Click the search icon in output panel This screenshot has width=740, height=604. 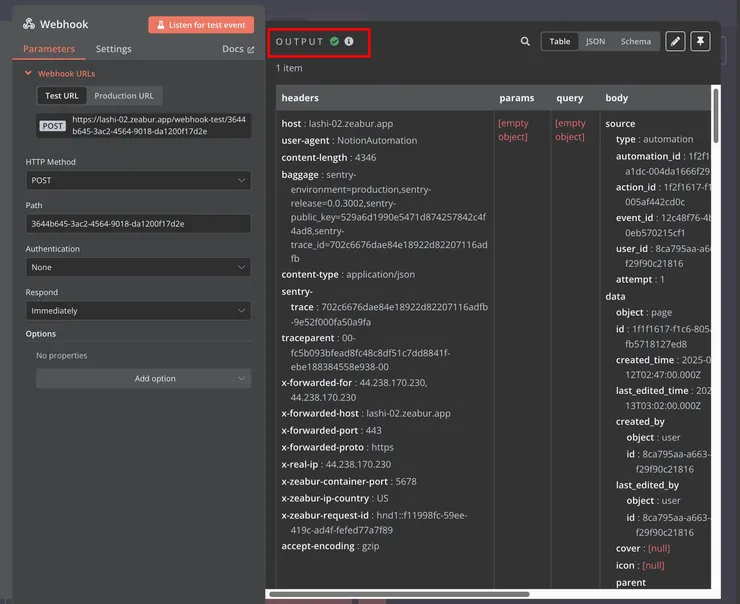(525, 42)
